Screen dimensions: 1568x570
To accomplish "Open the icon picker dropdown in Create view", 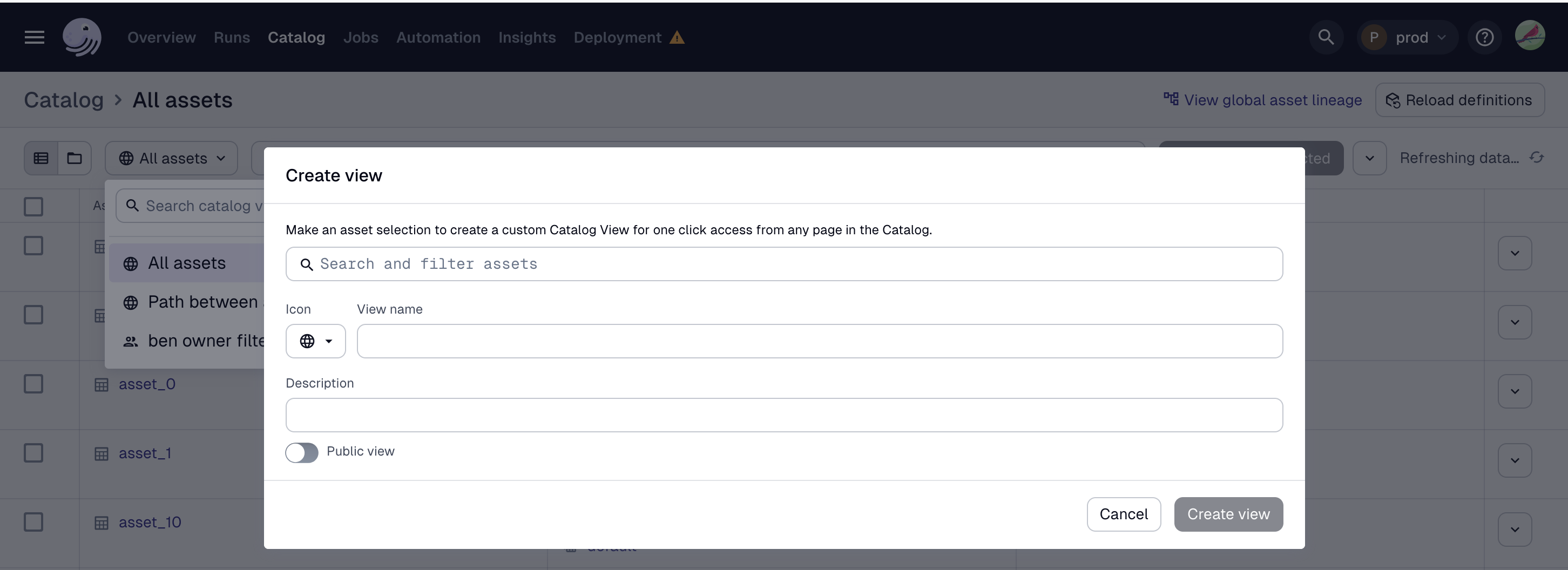I will coord(315,341).
